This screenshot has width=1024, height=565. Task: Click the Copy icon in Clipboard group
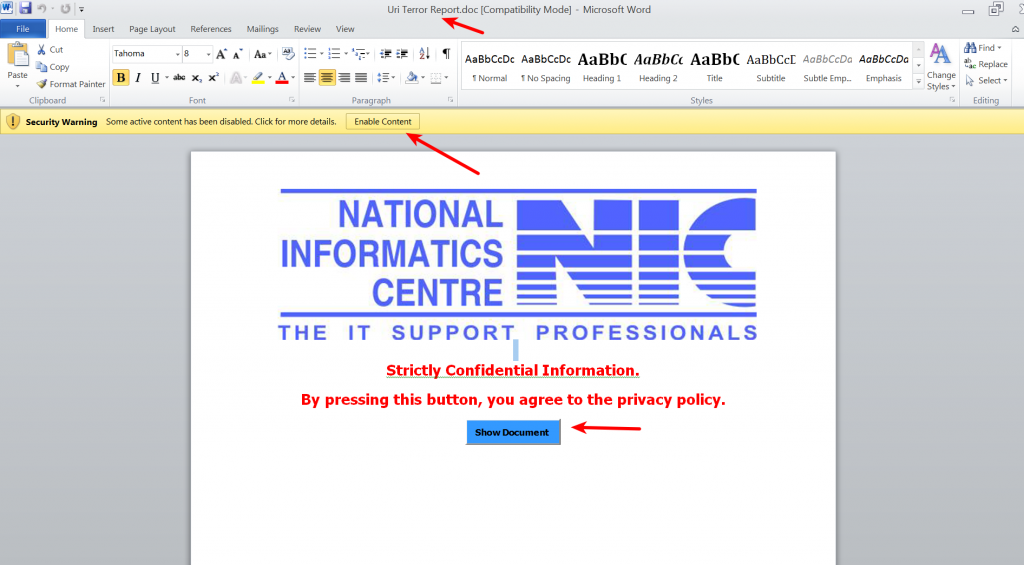(x=41, y=67)
